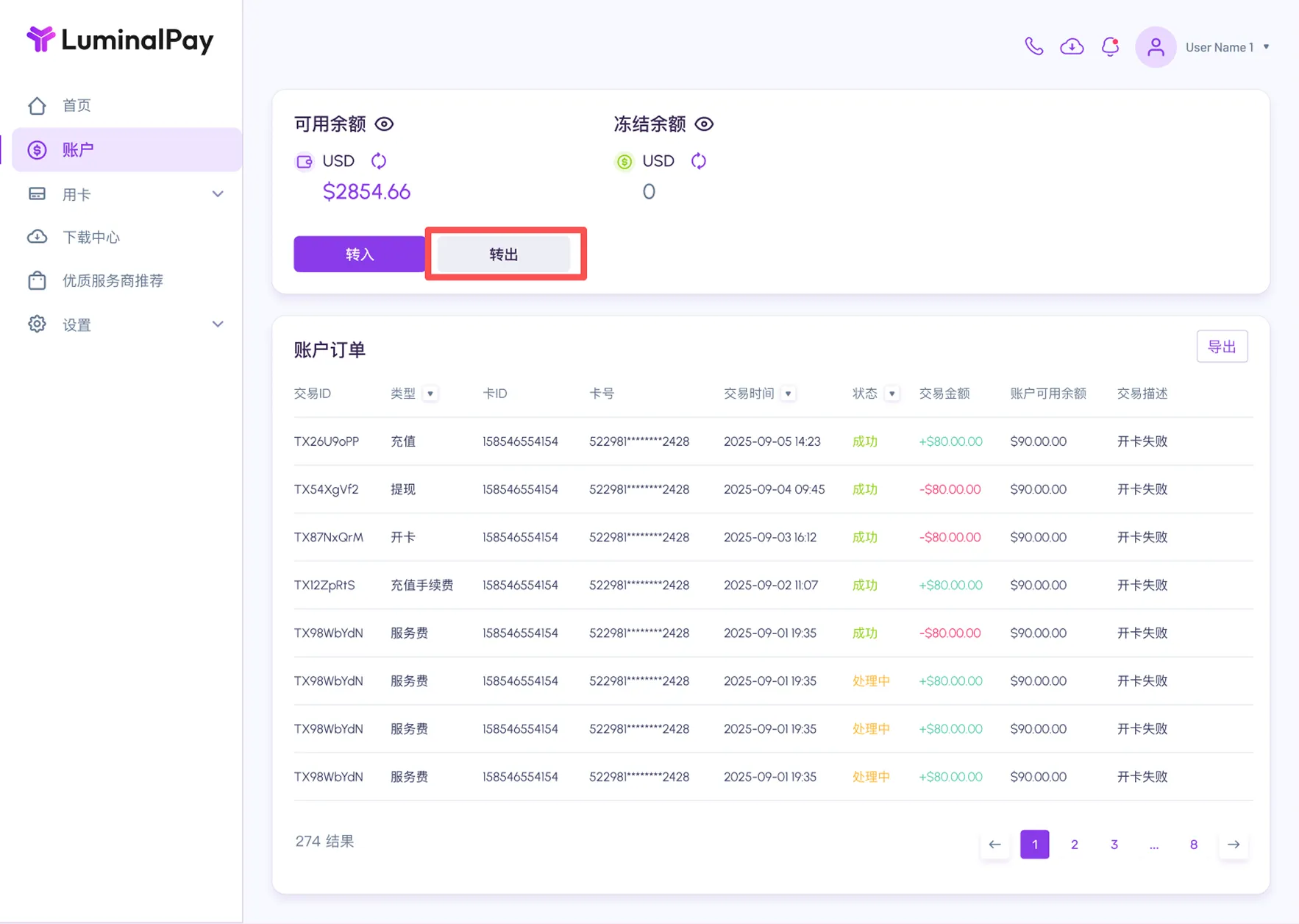Expand the 用卡 submenu chevron
The width and height of the screenshot is (1299, 924).
pyautogui.click(x=218, y=194)
